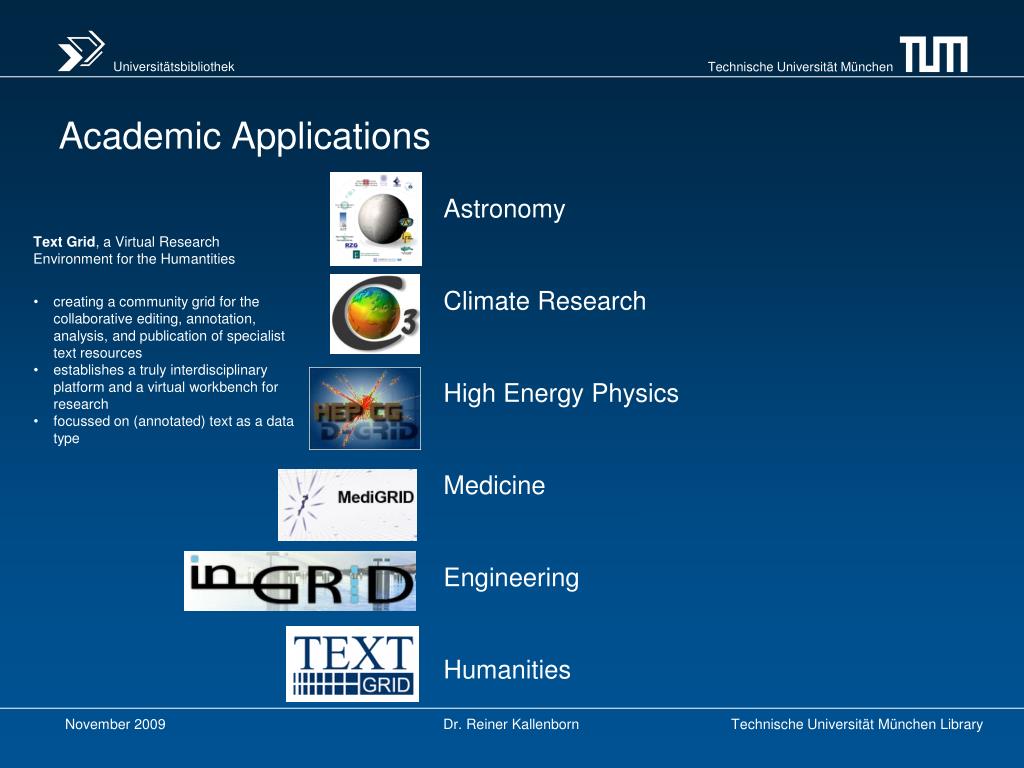
Task: Click the 'High Energy Physics' label
Action: (561, 394)
